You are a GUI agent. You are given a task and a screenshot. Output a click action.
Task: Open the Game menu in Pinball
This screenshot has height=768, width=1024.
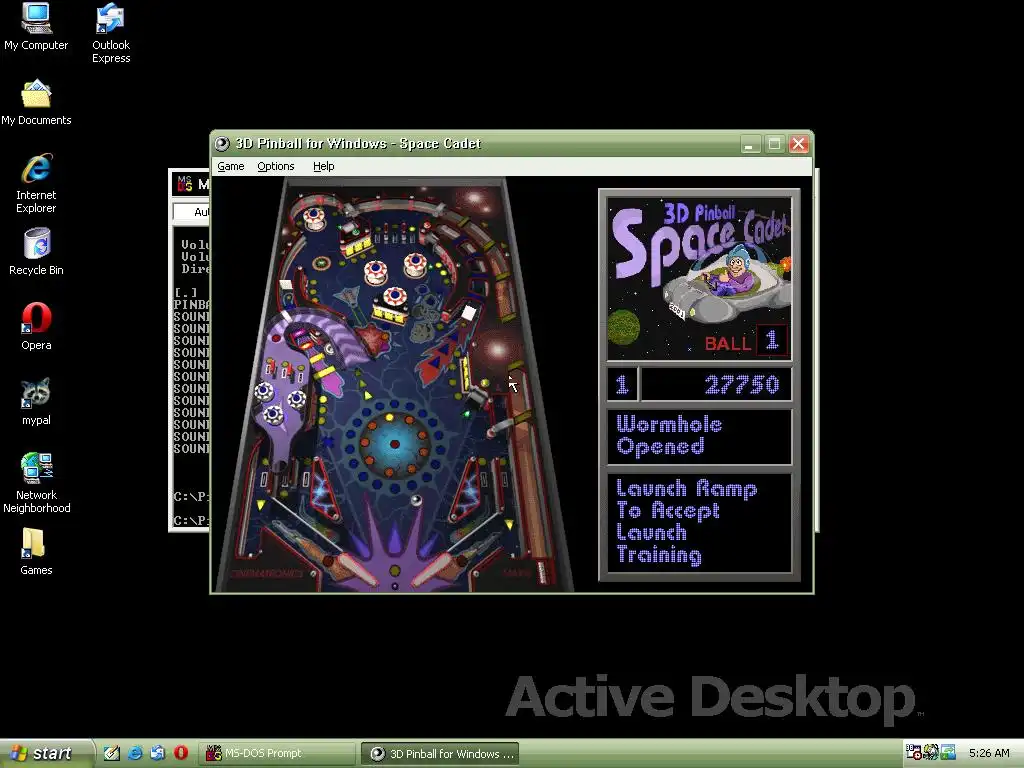tap(231, 167)
